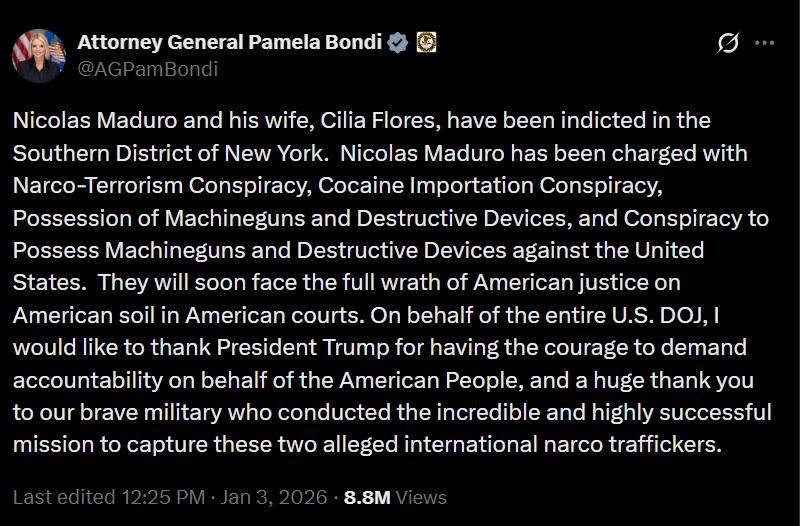The width and height of the screenshot is (800, 526).
Task: Open the Attorney General Pamela Bondi display name
Action: point(229,42)
